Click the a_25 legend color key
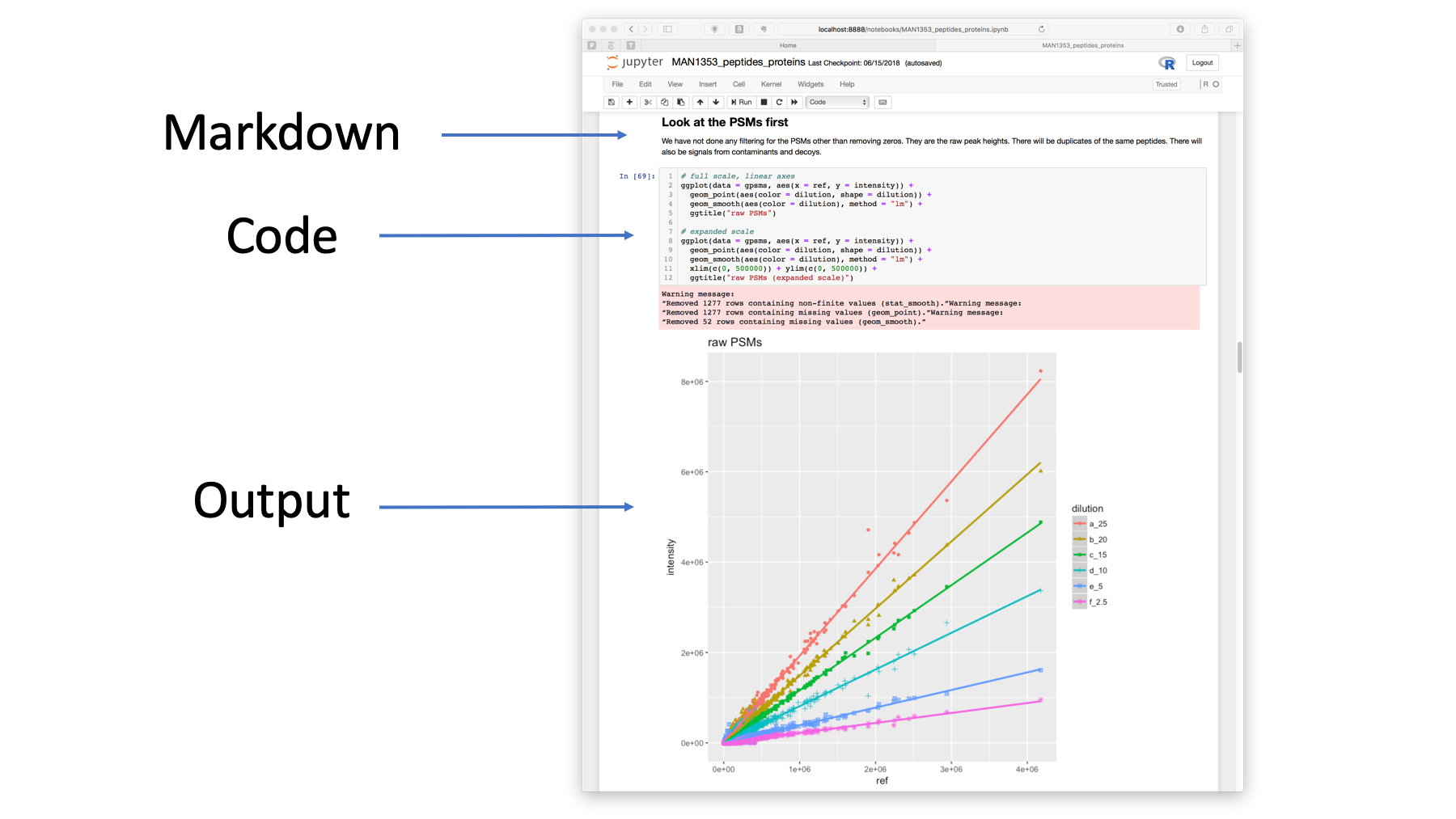Image resolution: width=1456 pixels, height=819 pixels. point(1079,524)
